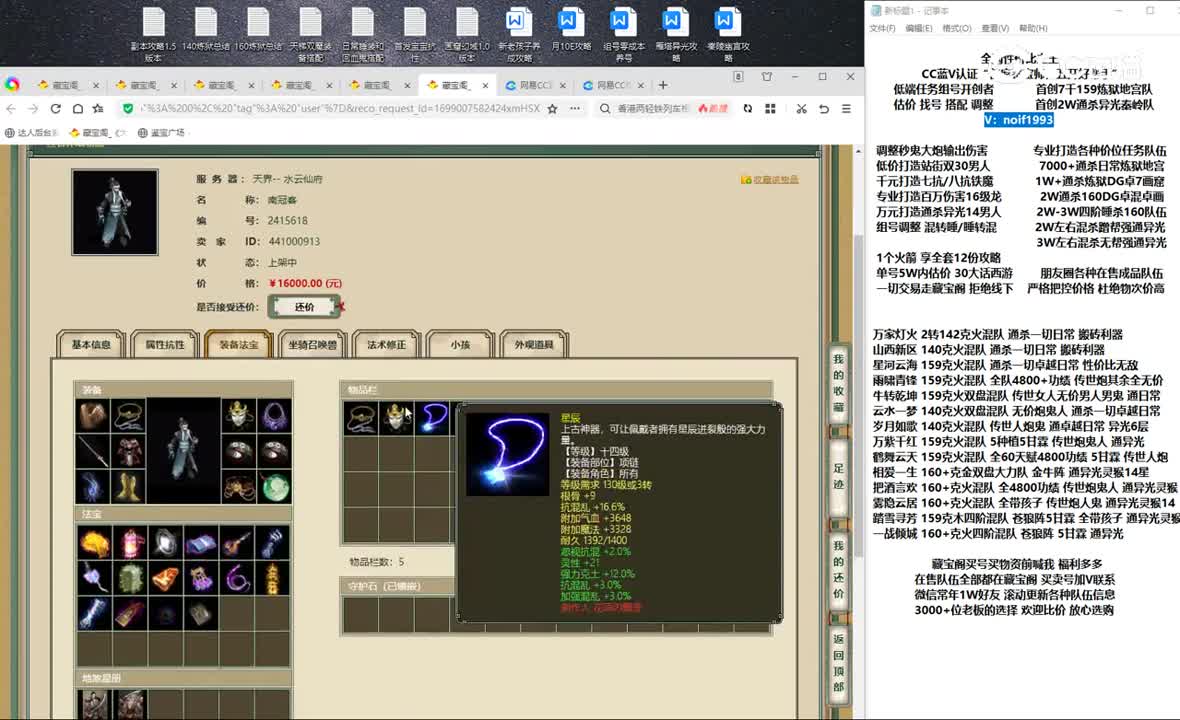Click the 还价 bargain button

pos(305,307)
